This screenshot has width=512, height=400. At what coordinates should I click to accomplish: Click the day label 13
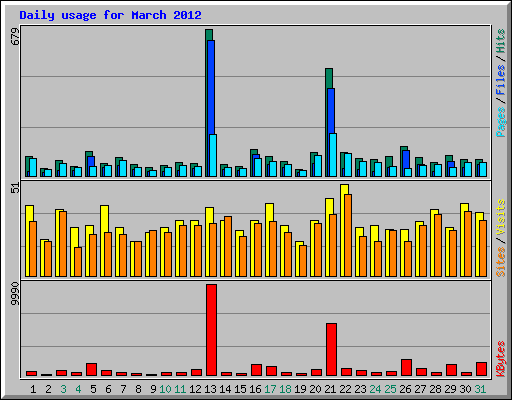(210, 389)
